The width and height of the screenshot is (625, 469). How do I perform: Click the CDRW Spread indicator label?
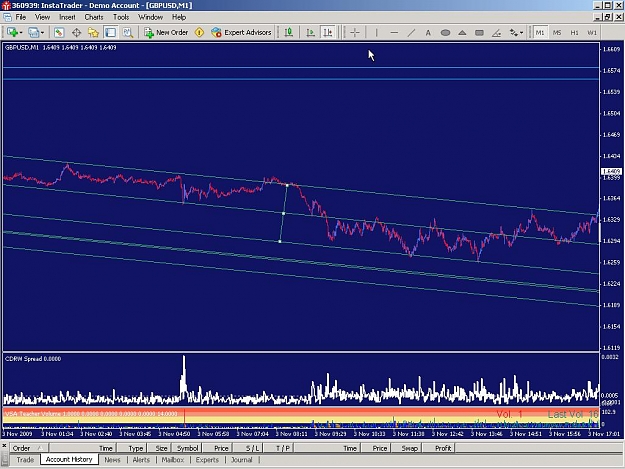(x=33, y=359)
